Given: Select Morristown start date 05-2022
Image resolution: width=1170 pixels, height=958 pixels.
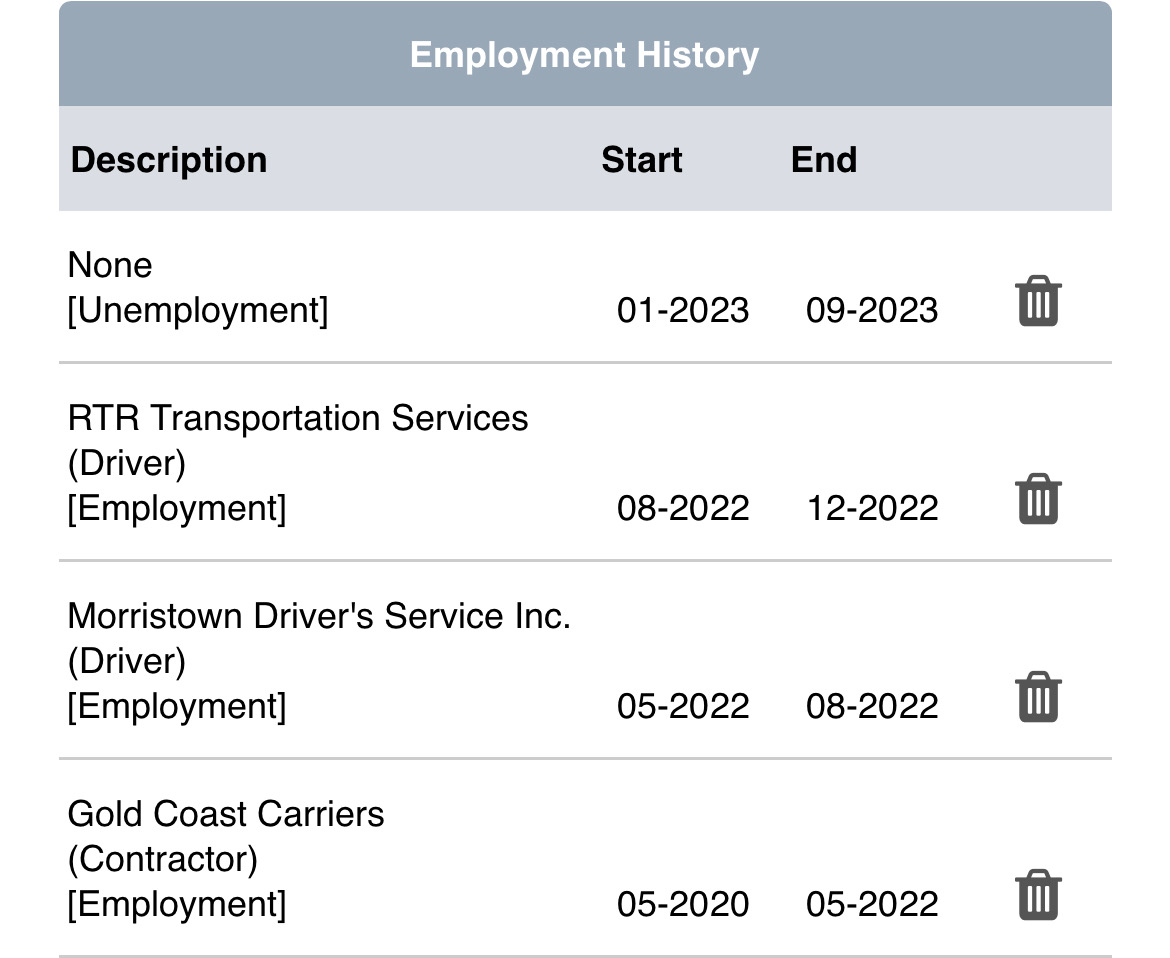Looking at the screenshot, I should point(683,706).
